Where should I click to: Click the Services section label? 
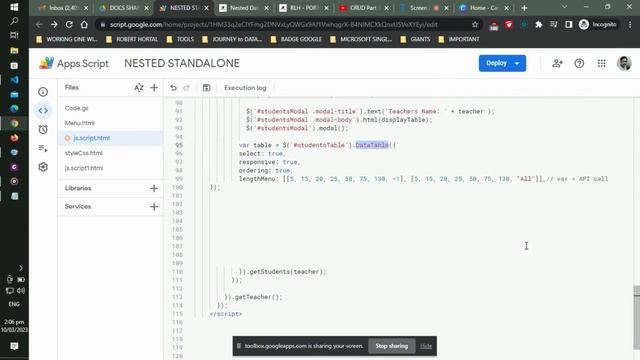78,207
